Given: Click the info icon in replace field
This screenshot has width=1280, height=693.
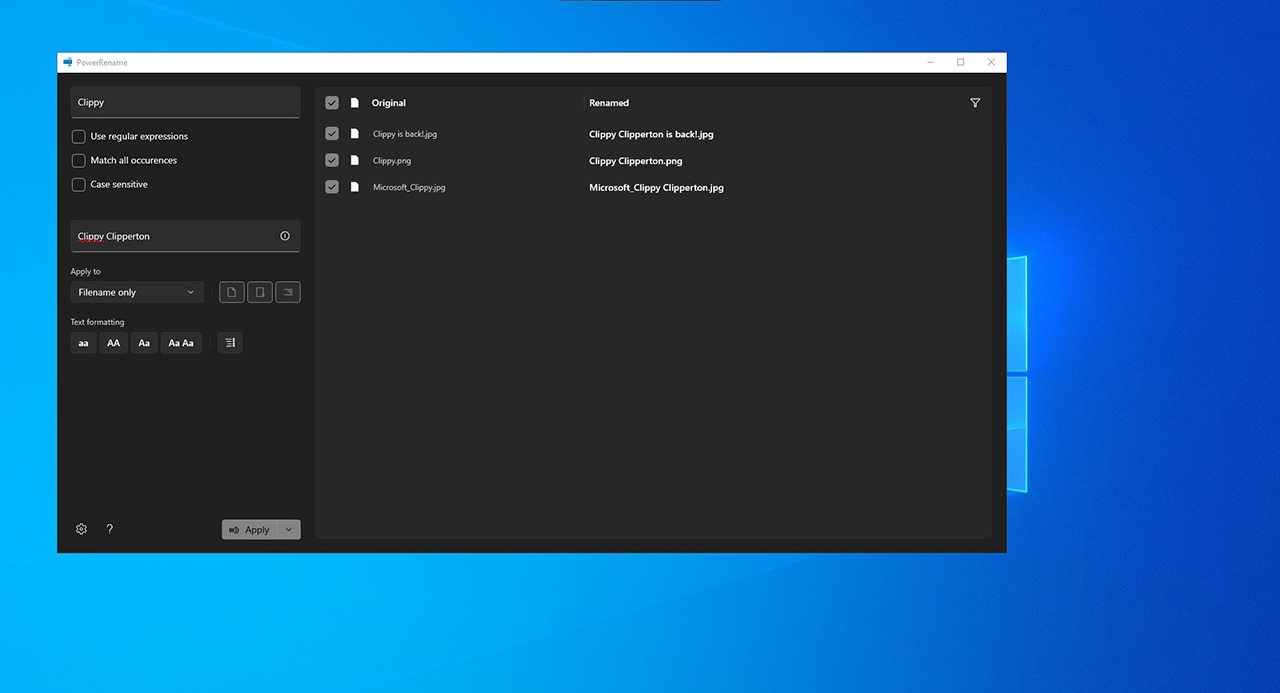Looking at the screenshot, I should coord(285,236).
